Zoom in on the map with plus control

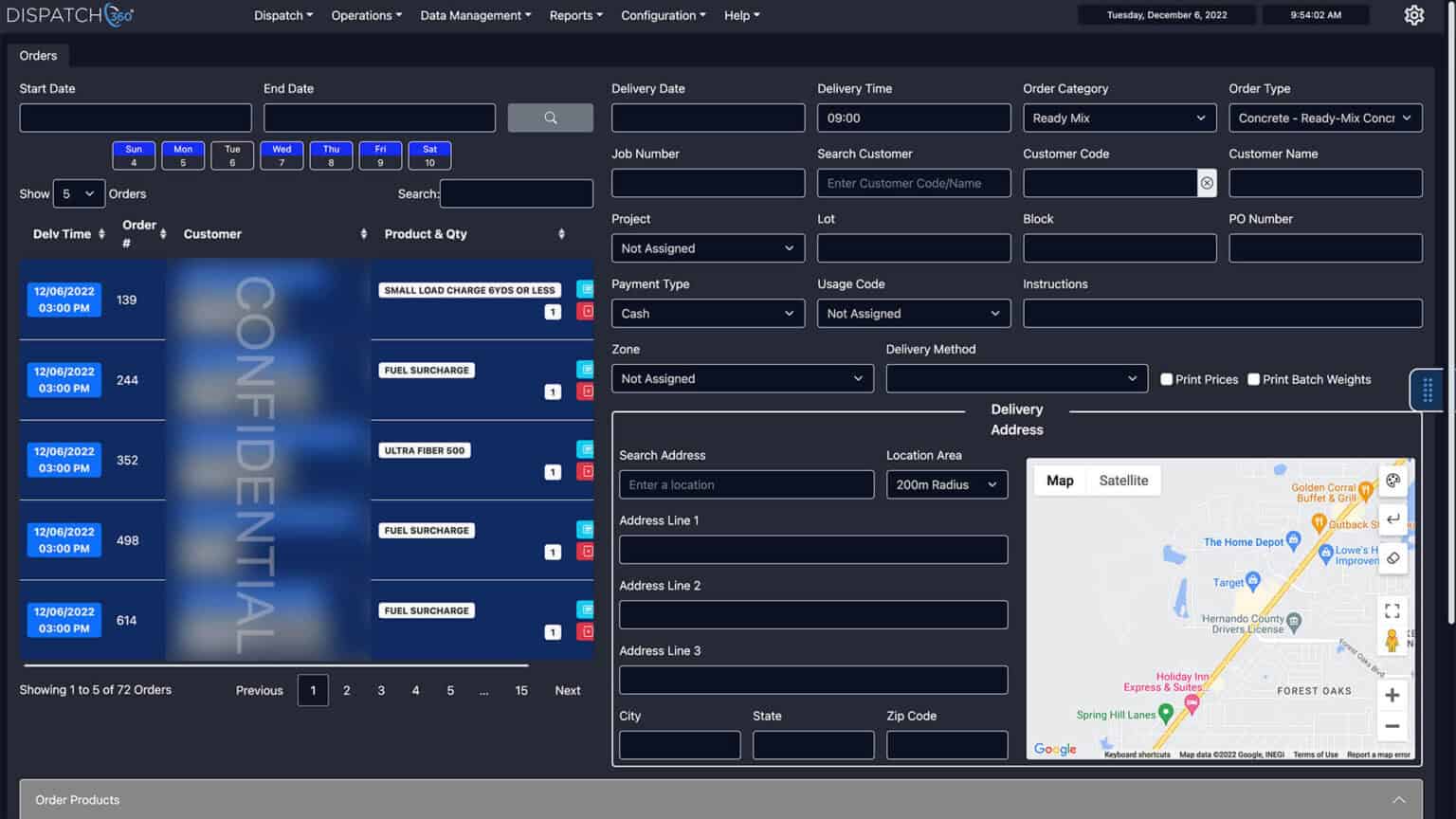pos(1393,695)
